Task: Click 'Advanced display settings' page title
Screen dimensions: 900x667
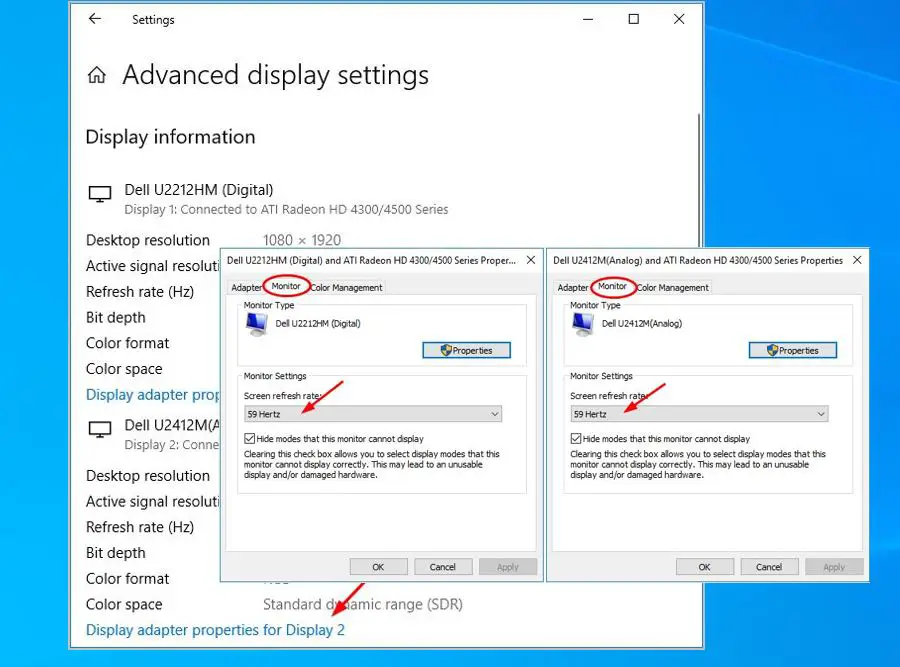Action: (276, 75)
